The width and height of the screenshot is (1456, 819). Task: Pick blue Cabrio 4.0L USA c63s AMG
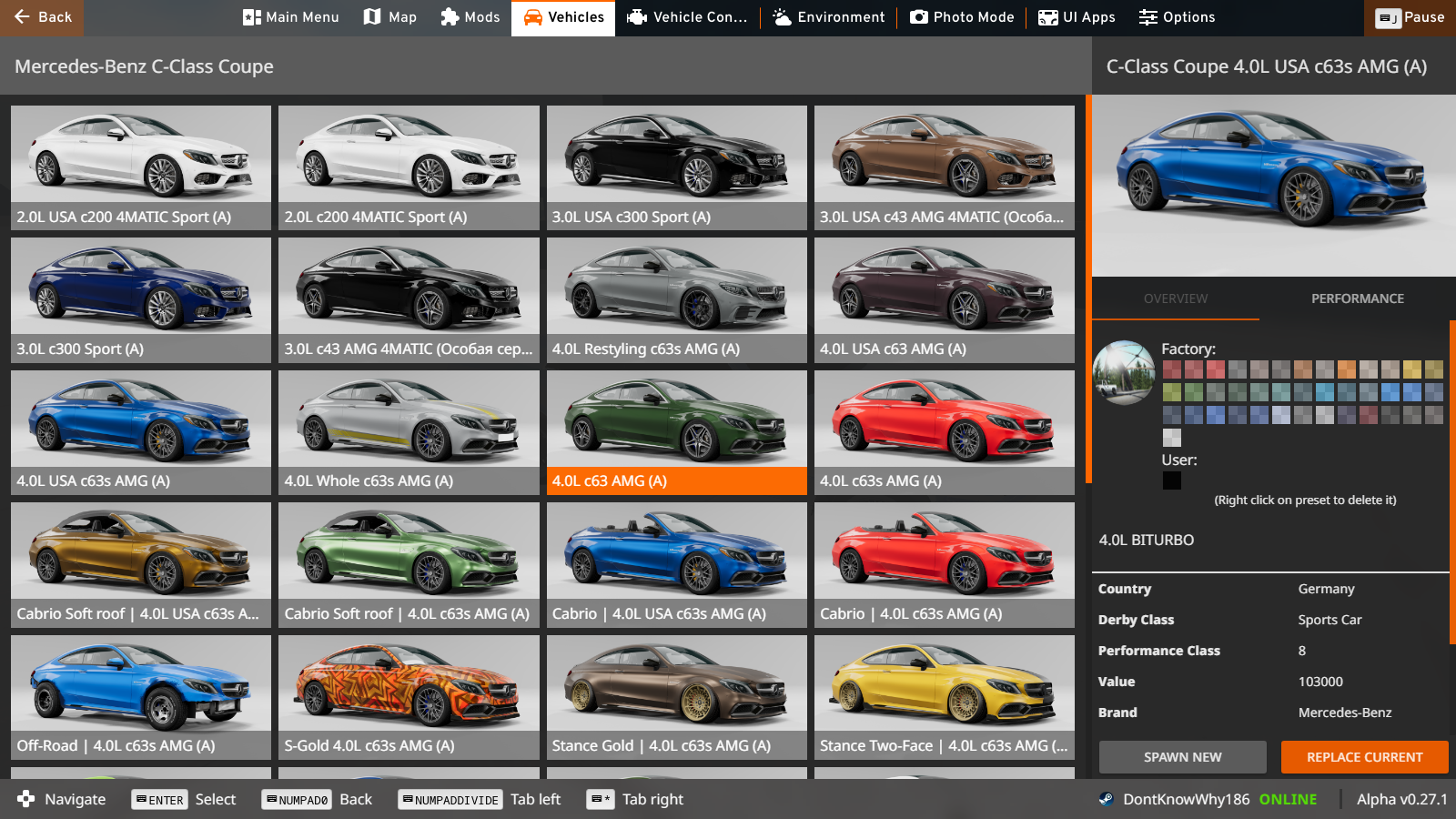[x=677, y=565]
